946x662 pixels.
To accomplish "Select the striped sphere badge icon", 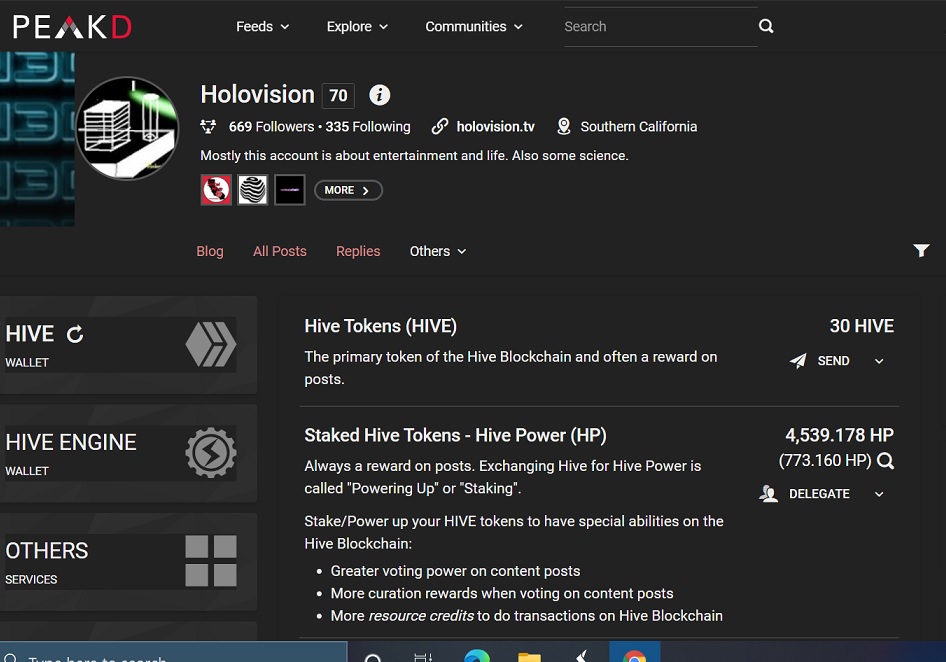I will click(253, 190).
